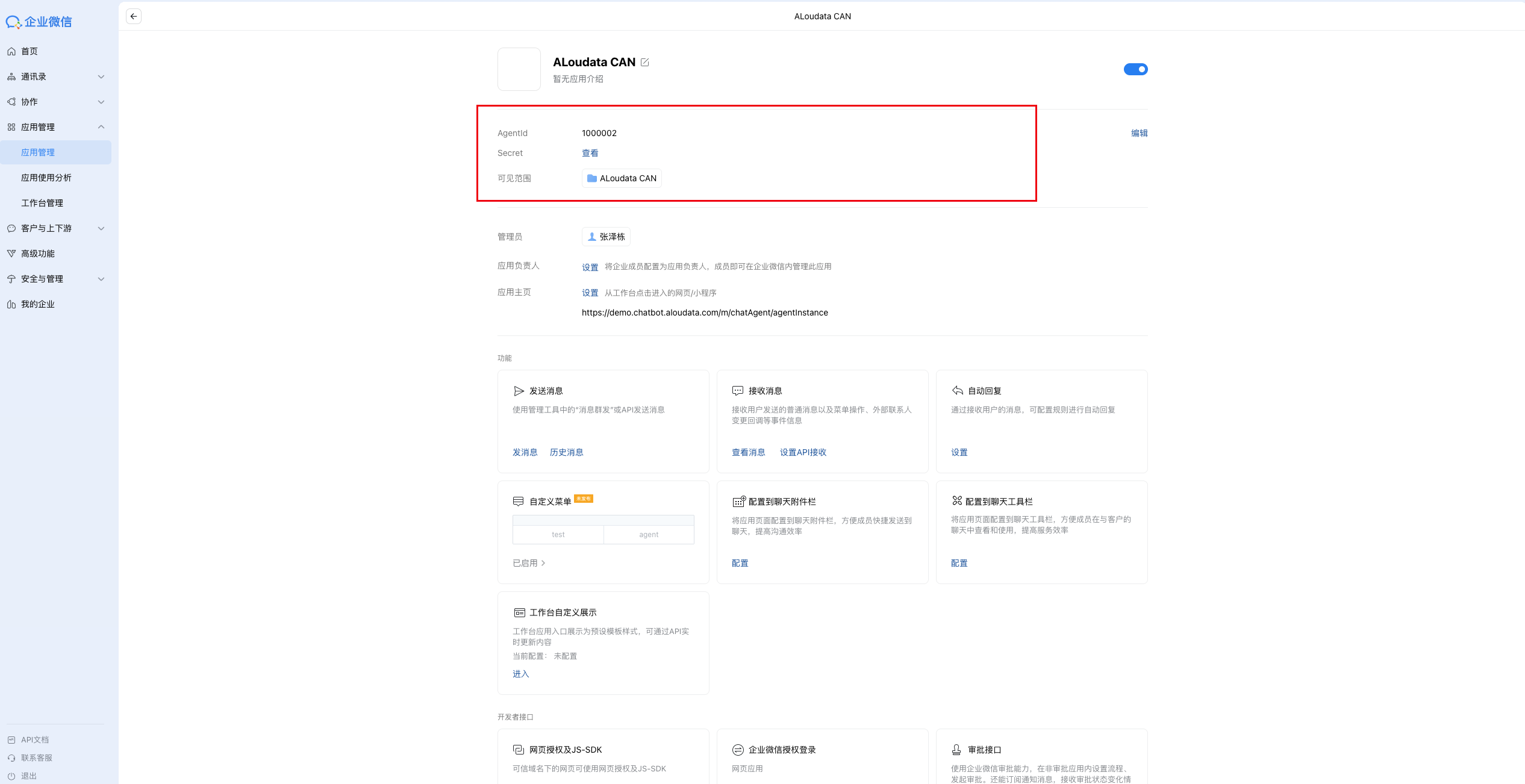This screenshot has width=1525, height=784.
Task: Select the highlighted 应用管理 submenu item
Action: pyautogui.click(x=56, y=152)
